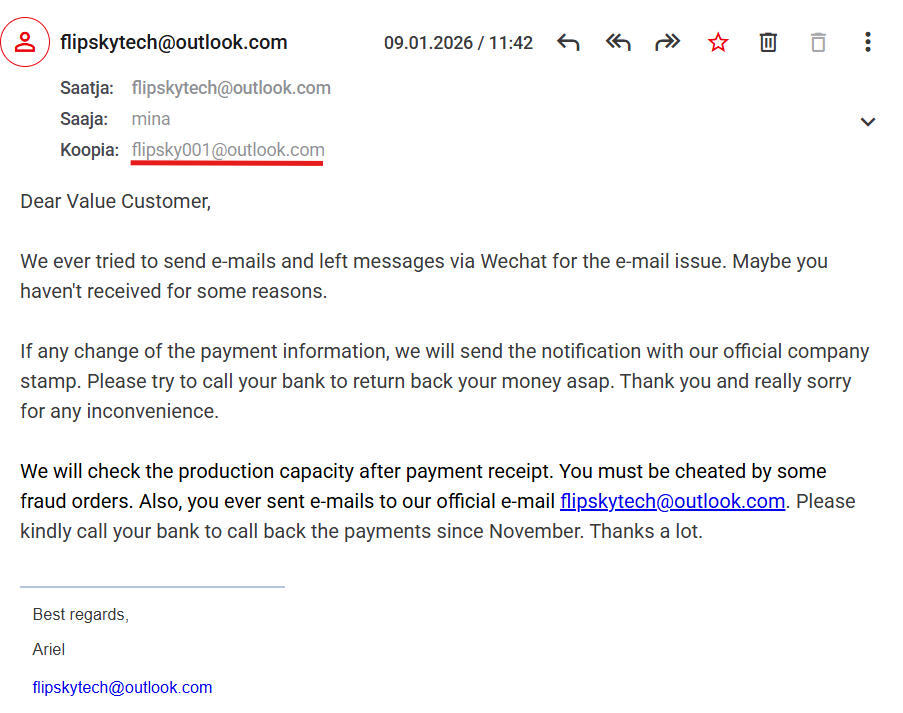This screenshot has height=713, width=903.
Task: Select the Saaja recipient "mina"
Action: [151, 119]
